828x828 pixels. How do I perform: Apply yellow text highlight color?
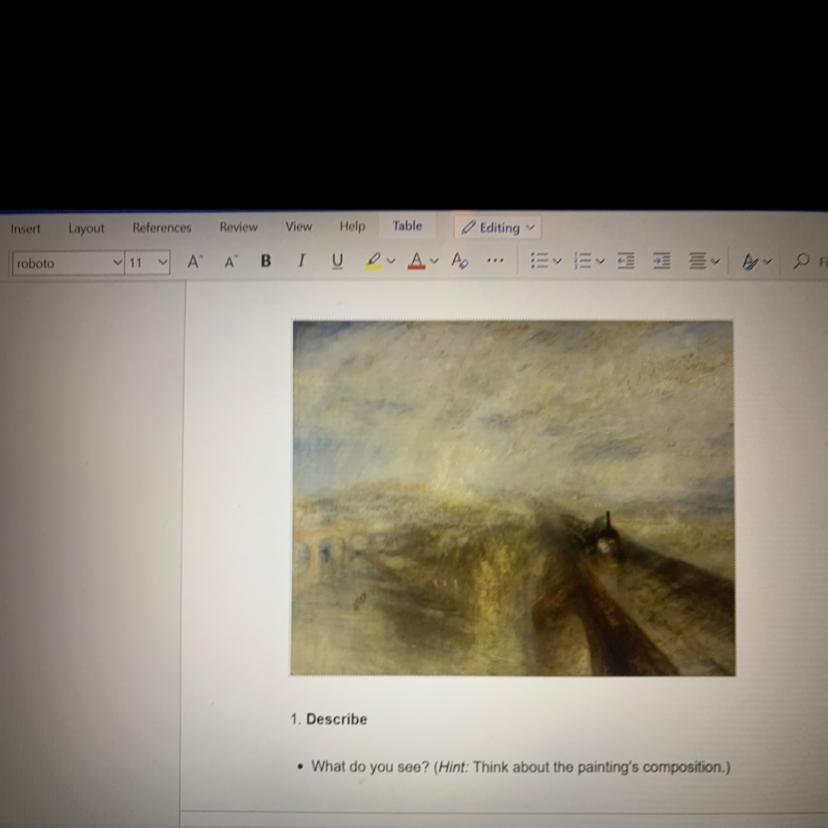[x=374, y=260]
